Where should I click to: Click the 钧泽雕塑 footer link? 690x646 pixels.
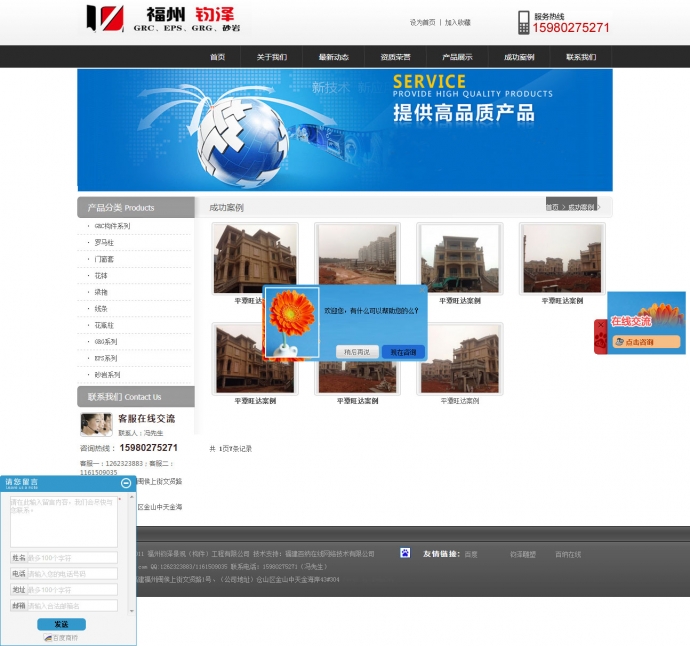coord(523,554)
